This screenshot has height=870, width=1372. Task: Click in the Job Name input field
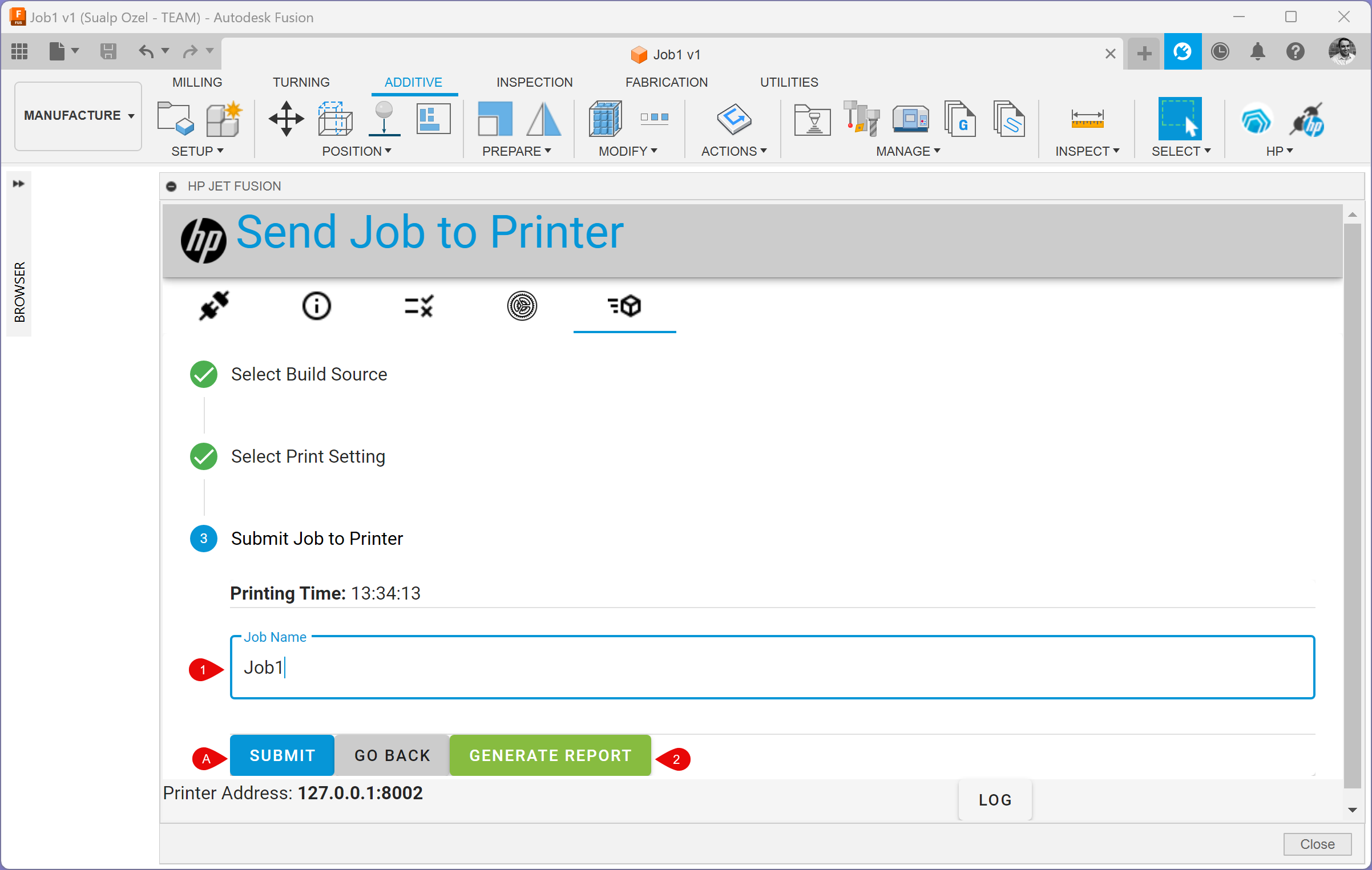pyautogui.click(x=772, y=667)
